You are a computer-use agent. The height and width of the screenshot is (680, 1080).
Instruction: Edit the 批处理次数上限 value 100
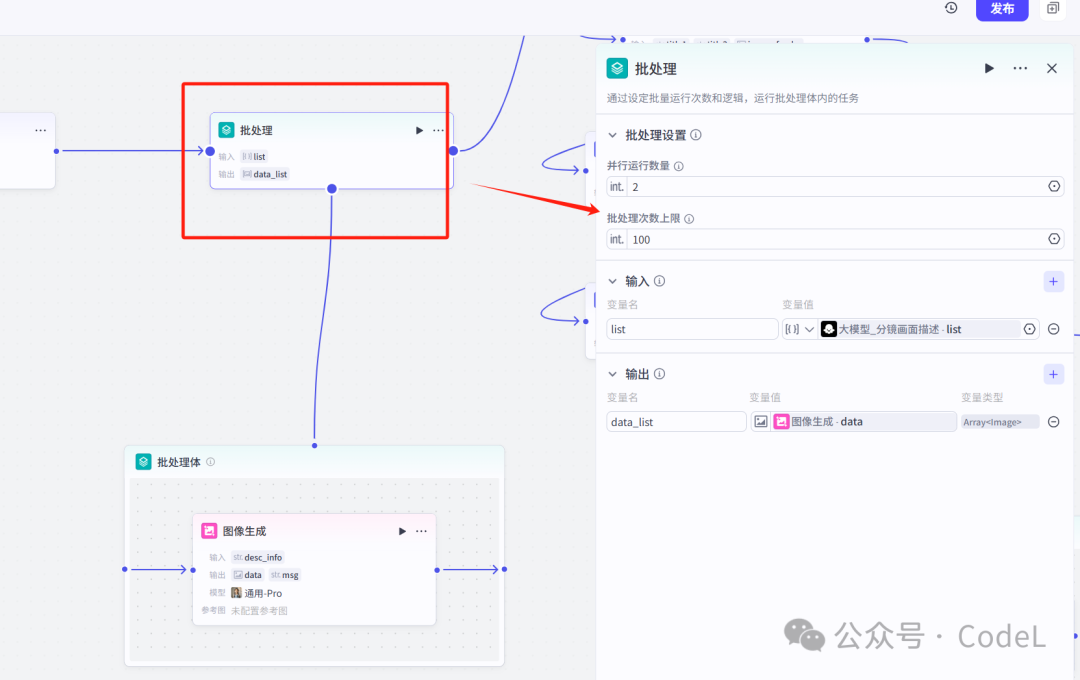[x=835, y=239]
